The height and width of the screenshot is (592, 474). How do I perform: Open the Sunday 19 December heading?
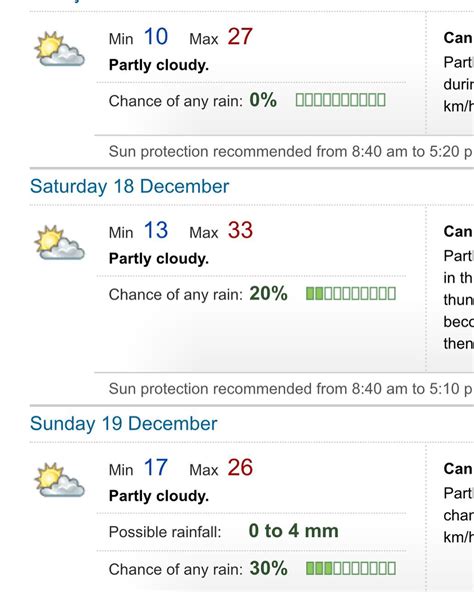pyautogui.click(x=124, y=423)
